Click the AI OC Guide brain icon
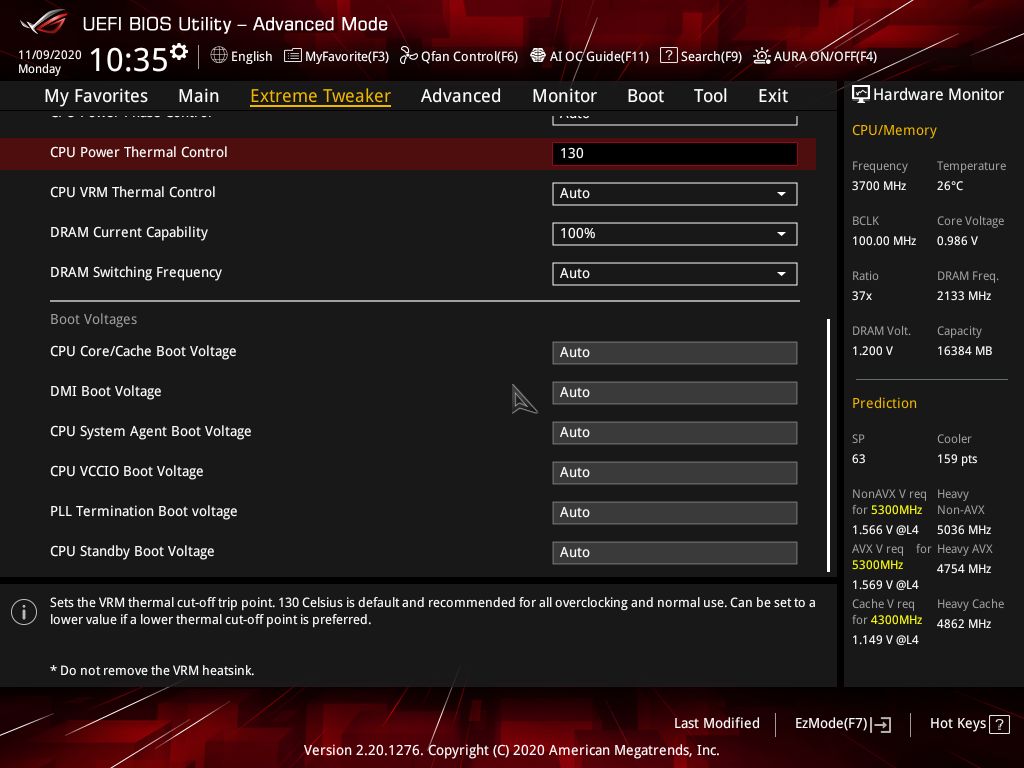The height and width of the screenshot is (768, 1024). click(x=537, y=56)
